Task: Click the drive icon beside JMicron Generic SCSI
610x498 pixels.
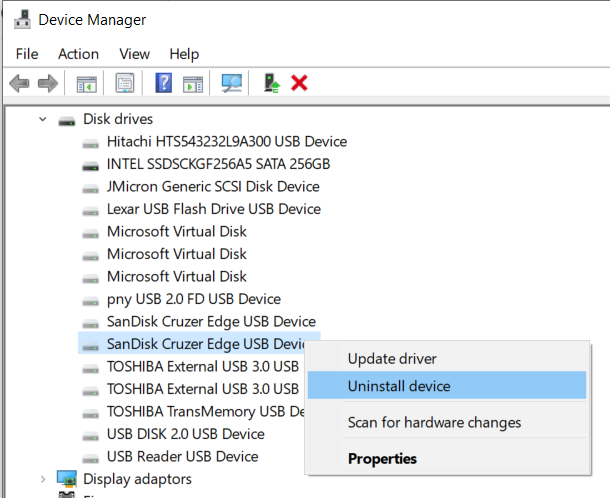Action: coord(91,188)
